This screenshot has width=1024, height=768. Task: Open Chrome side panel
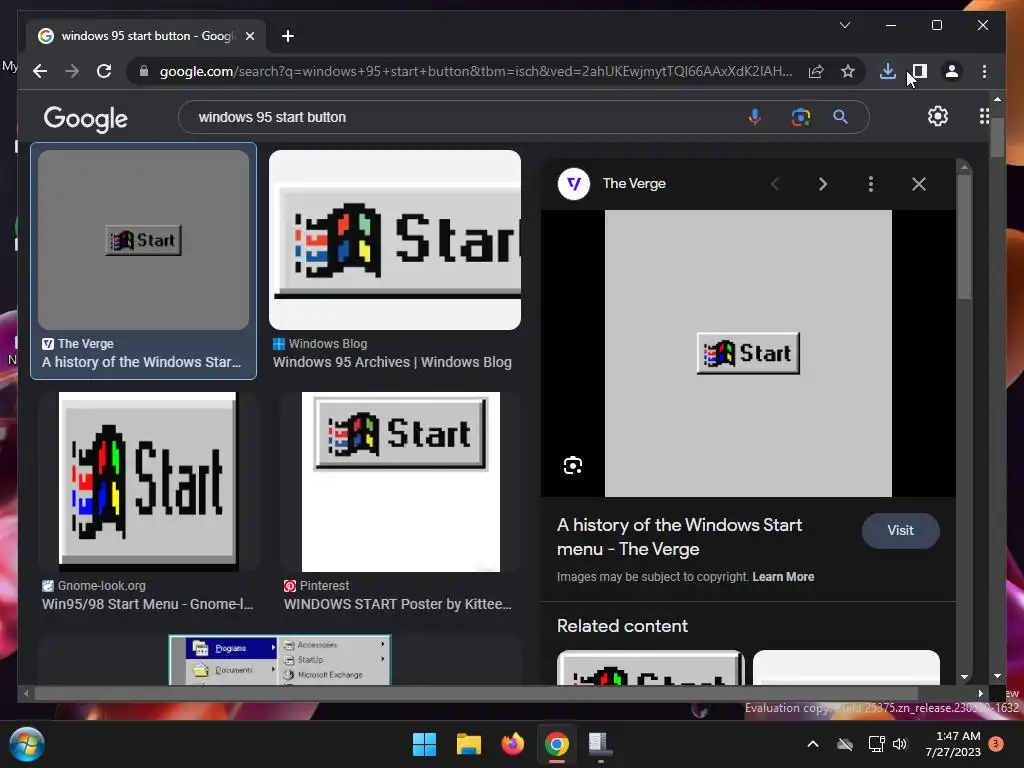coord(920,71)
